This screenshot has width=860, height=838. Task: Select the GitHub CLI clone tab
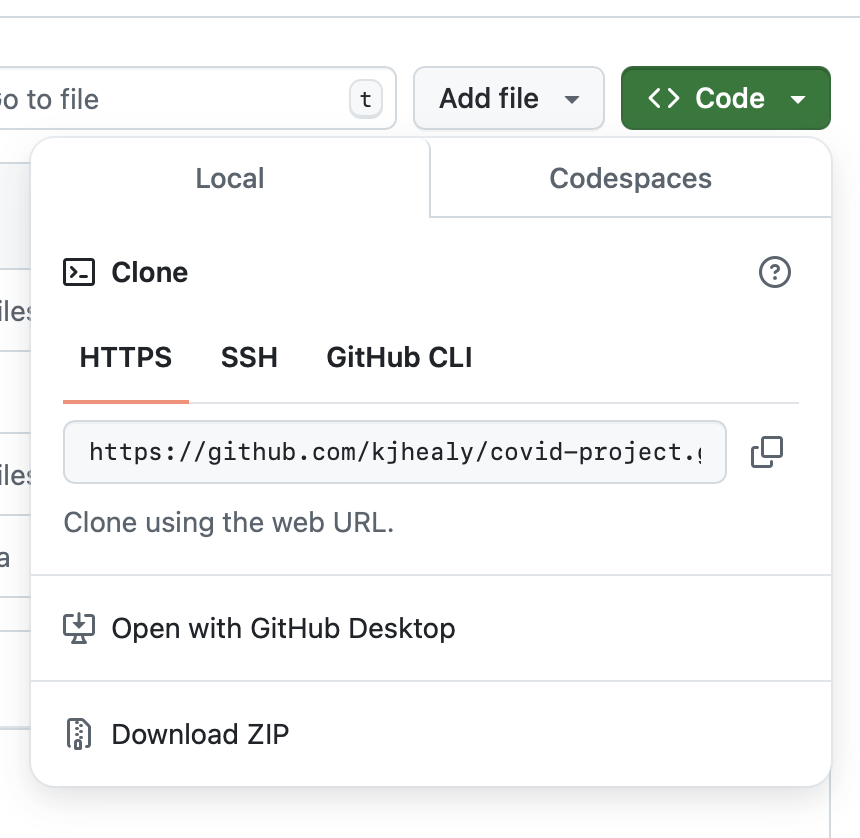[399, 357]
